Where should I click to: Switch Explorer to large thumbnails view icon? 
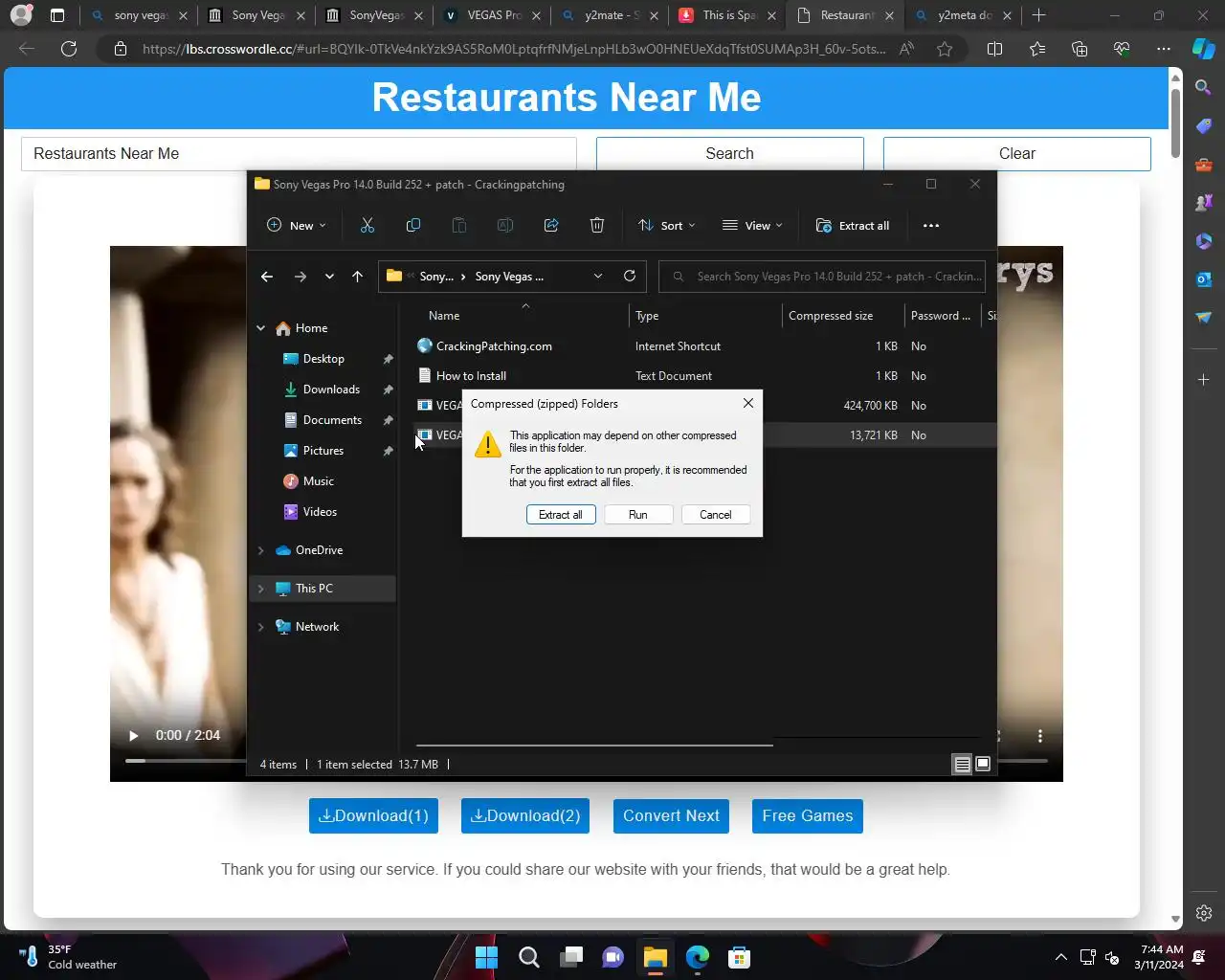pos(983,764)
